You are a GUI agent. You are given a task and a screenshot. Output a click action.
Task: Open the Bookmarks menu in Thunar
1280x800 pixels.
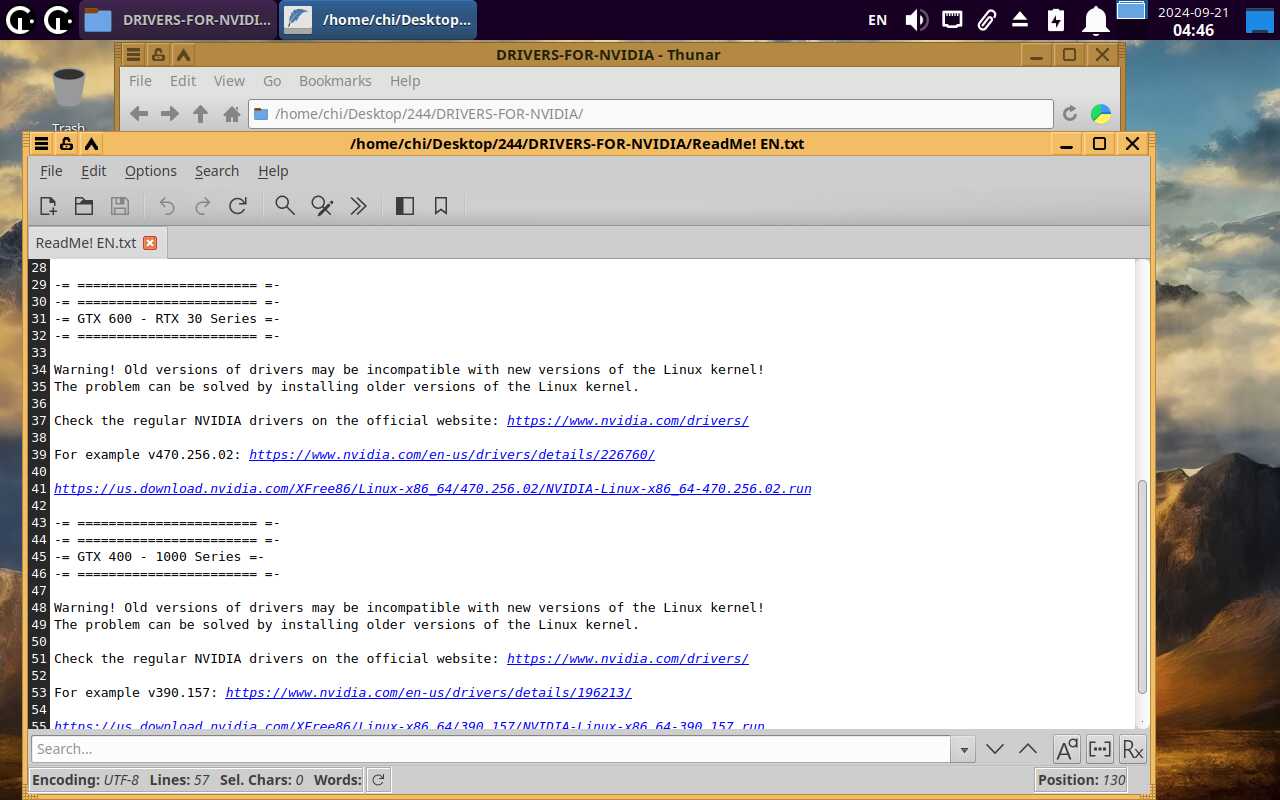[335, 81]
